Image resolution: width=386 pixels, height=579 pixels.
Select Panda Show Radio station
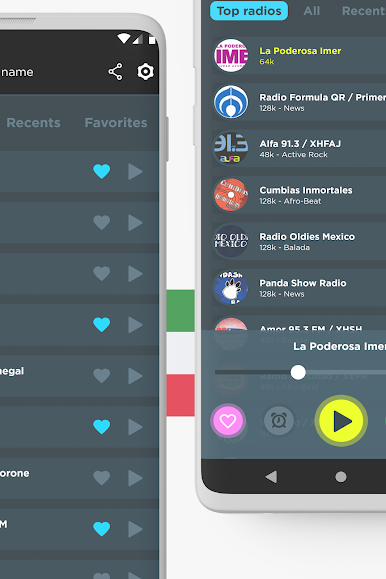coord(299,288)
